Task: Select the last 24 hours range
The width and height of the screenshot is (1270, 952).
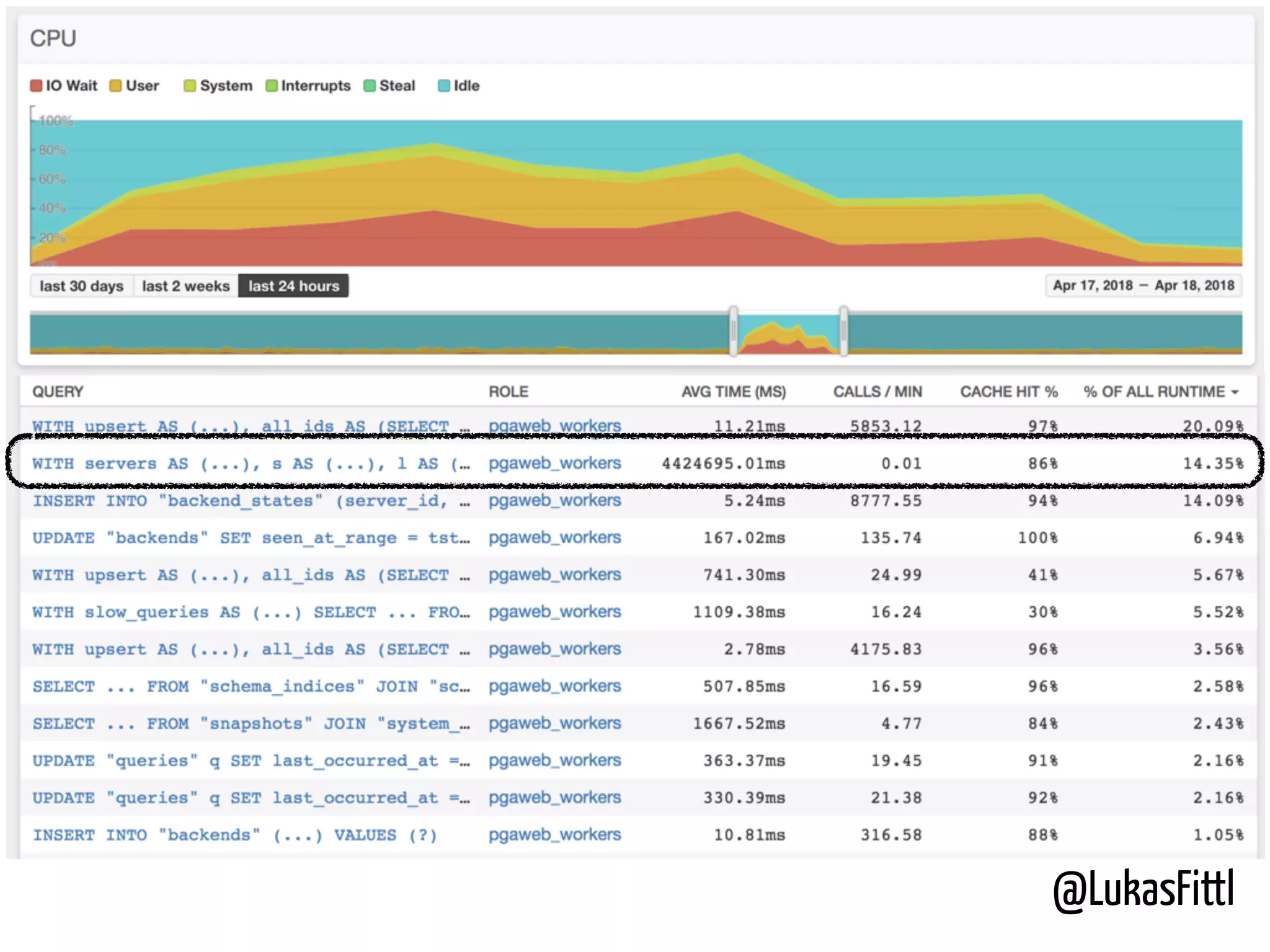Action: [x=293, y=286]
